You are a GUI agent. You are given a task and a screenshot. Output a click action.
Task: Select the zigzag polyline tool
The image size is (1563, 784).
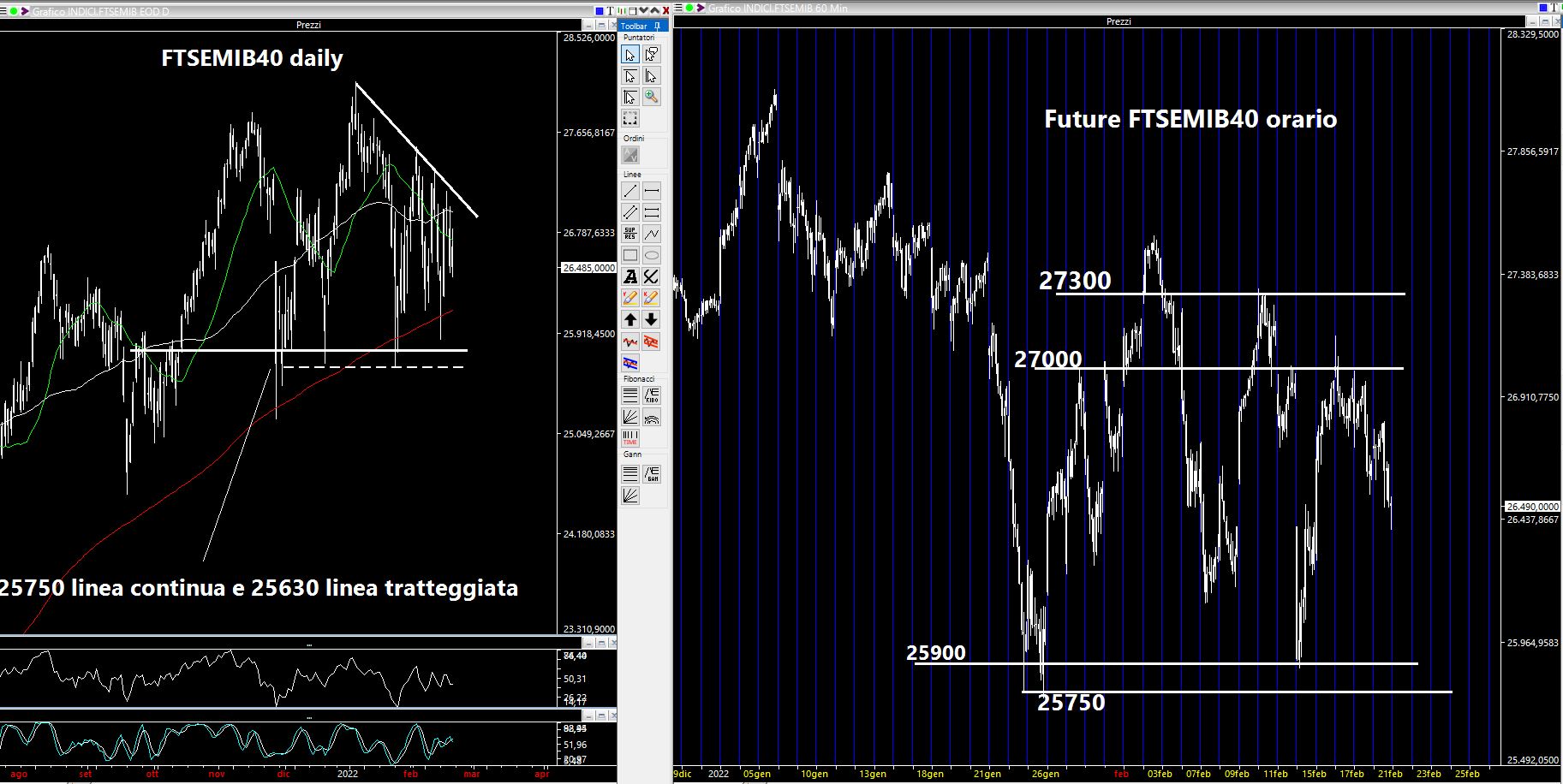tap(652, 234)
